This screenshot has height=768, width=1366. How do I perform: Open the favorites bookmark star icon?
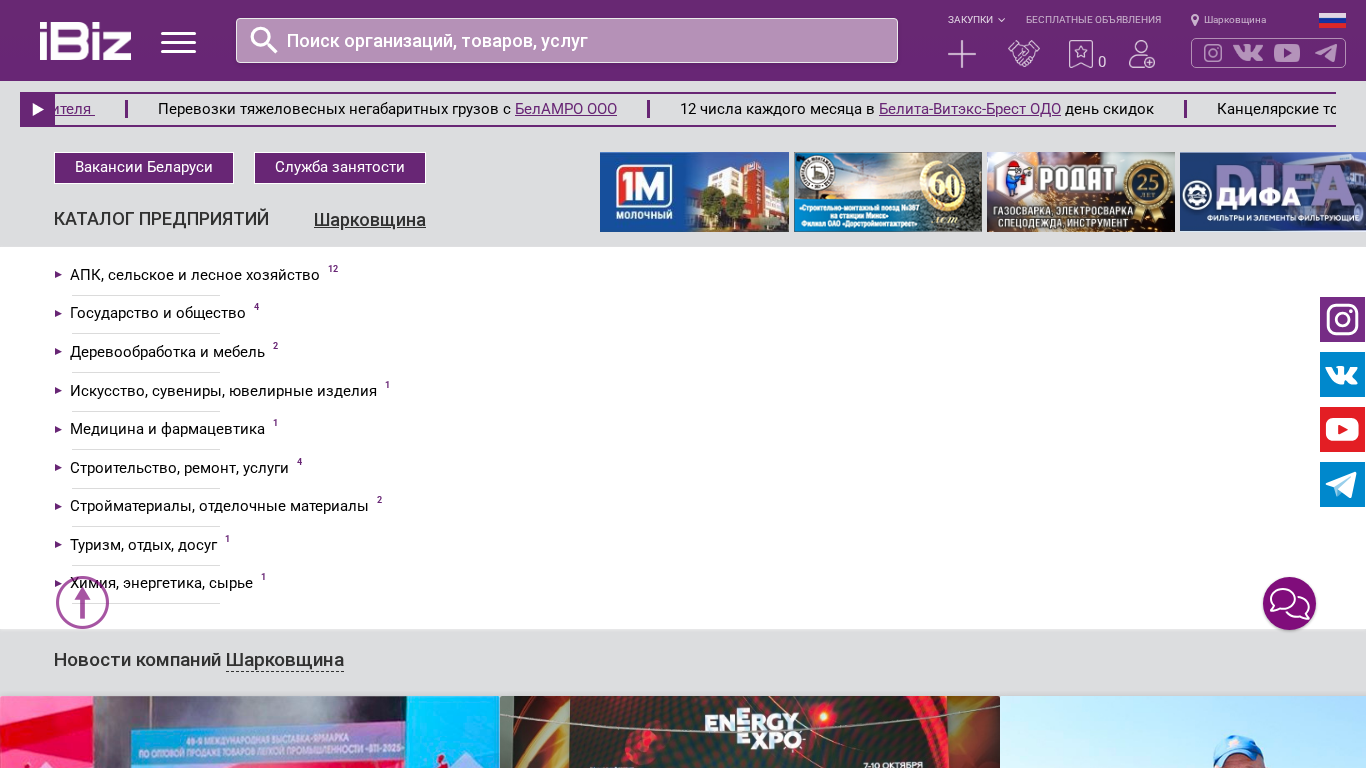click(1081, 54)
